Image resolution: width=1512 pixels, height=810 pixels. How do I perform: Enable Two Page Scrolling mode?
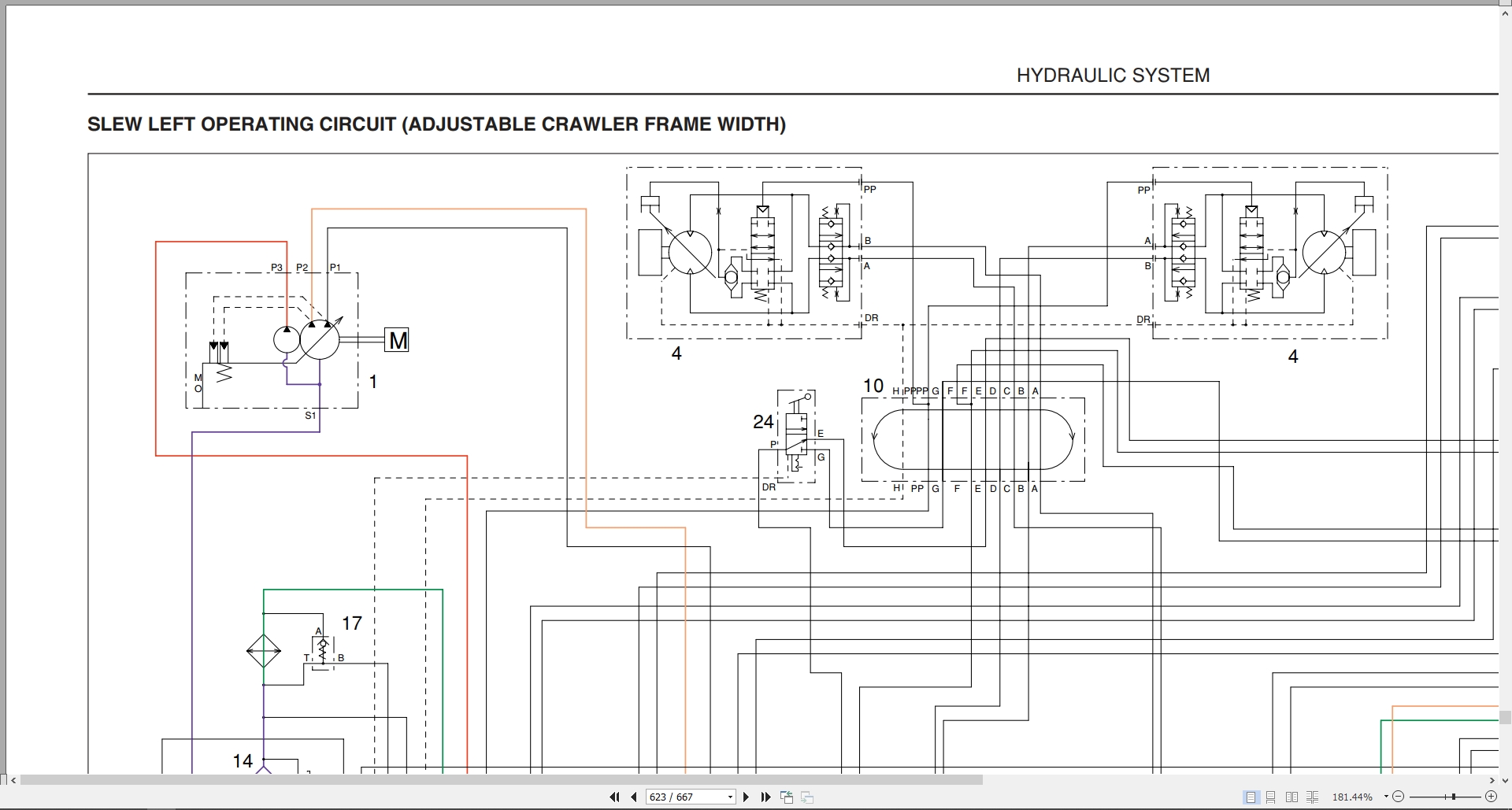1313,797
